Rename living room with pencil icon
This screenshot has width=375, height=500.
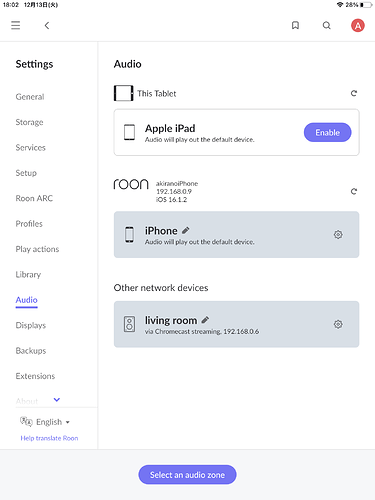click(x=205, y=320)
